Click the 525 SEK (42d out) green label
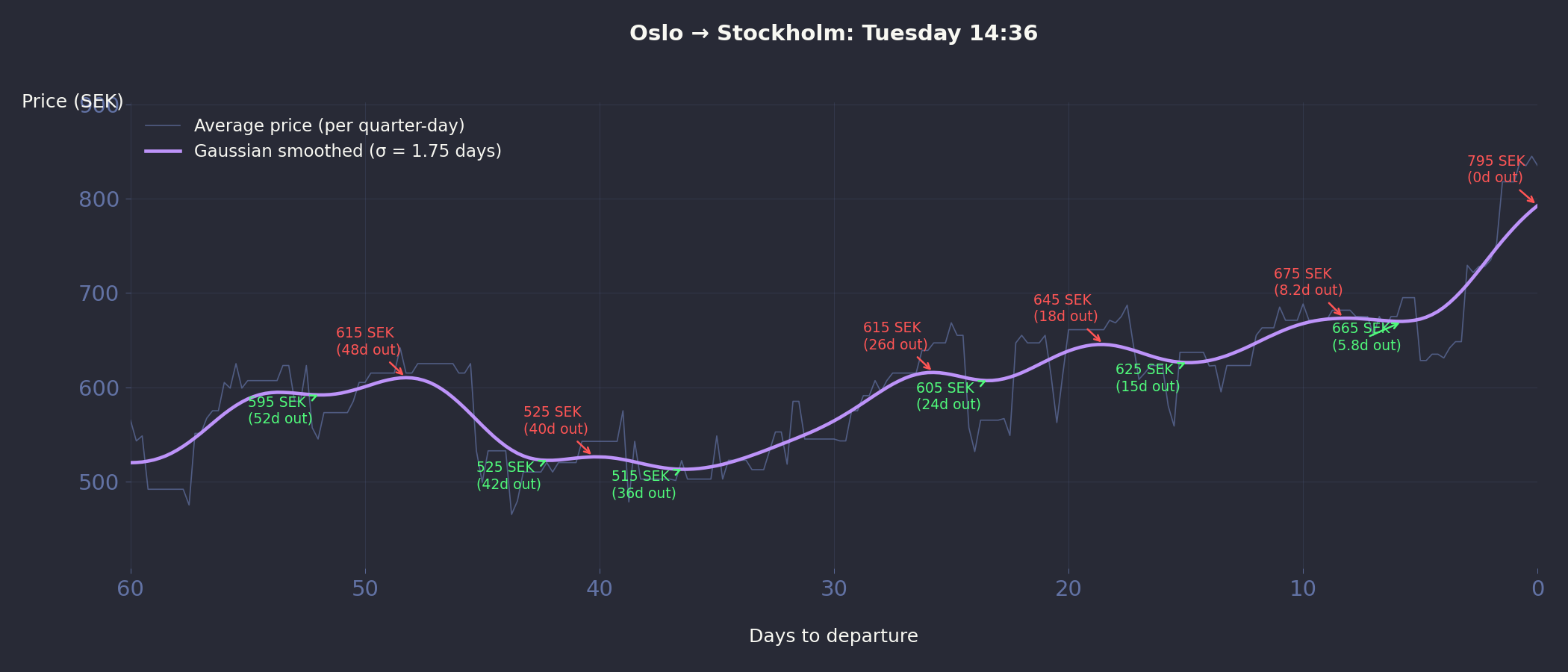The width and height of the screenshot is (1568, 672). 508,476
